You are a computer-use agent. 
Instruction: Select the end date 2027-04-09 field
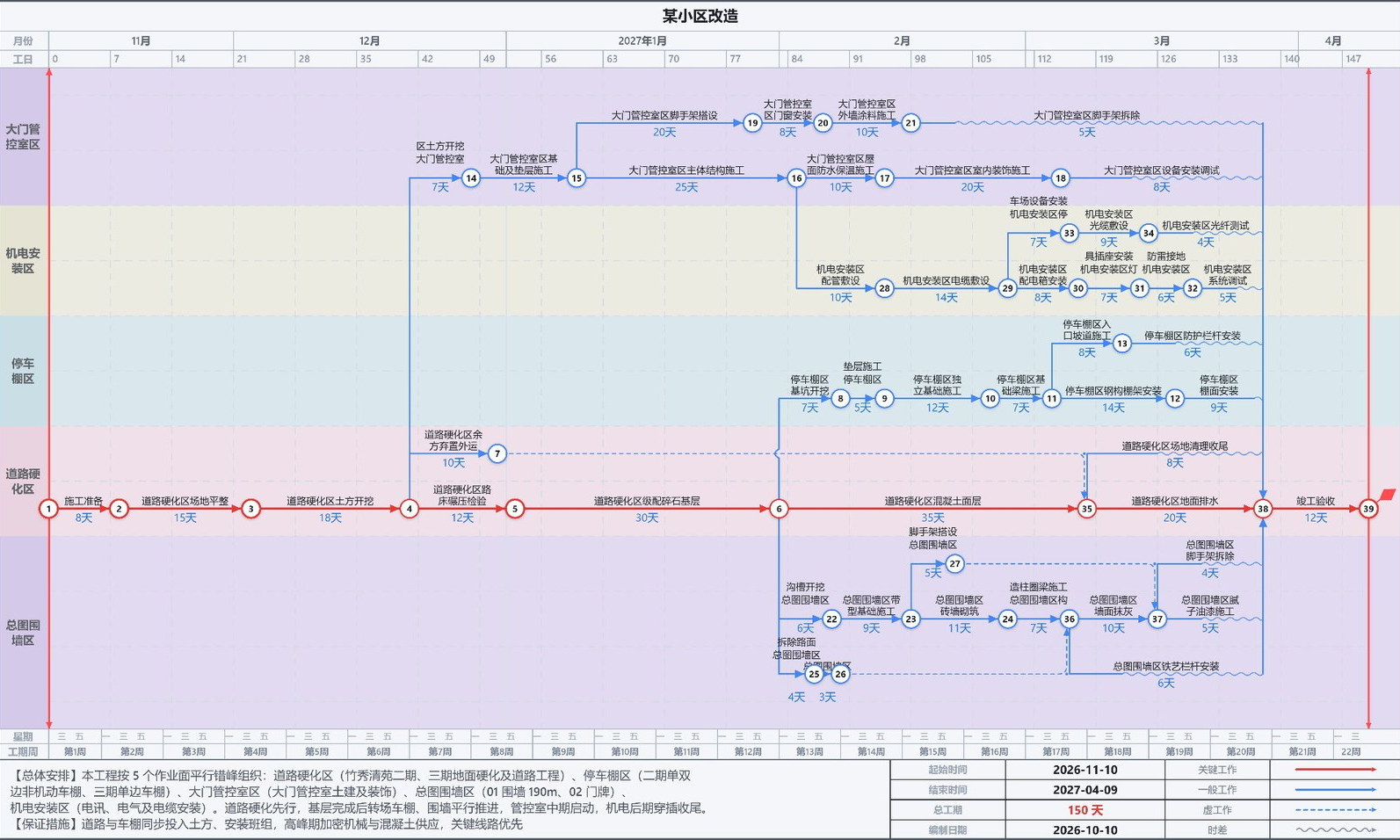pos(1085,790)
